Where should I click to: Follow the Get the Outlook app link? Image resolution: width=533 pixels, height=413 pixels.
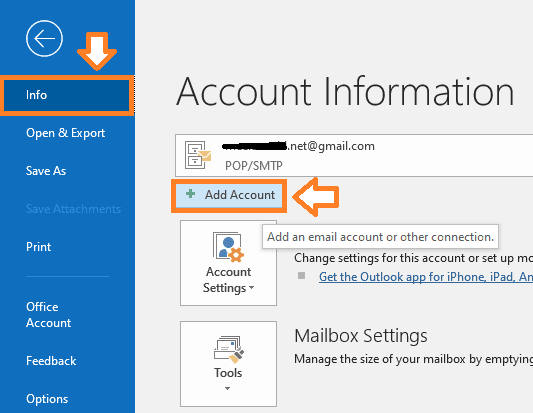(x=426, y=277)
